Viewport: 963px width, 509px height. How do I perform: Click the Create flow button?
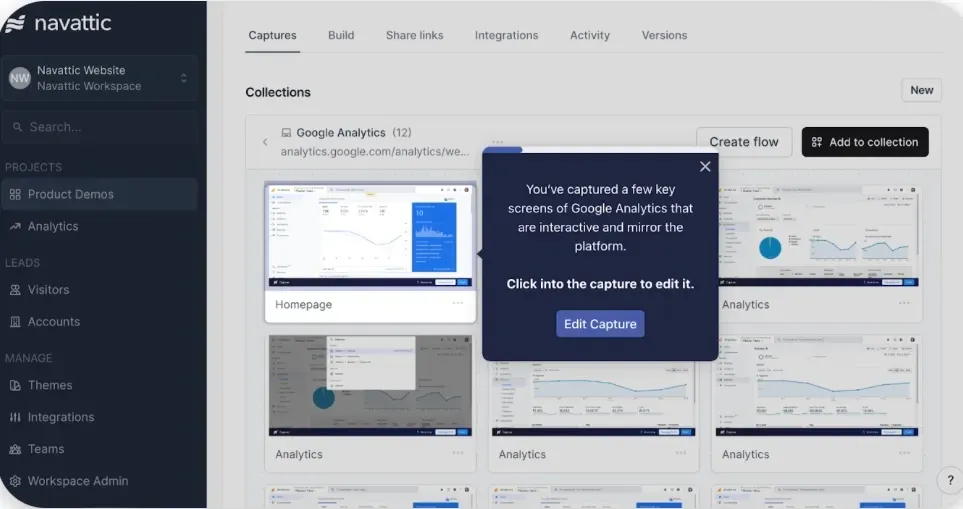pos(744,142)
